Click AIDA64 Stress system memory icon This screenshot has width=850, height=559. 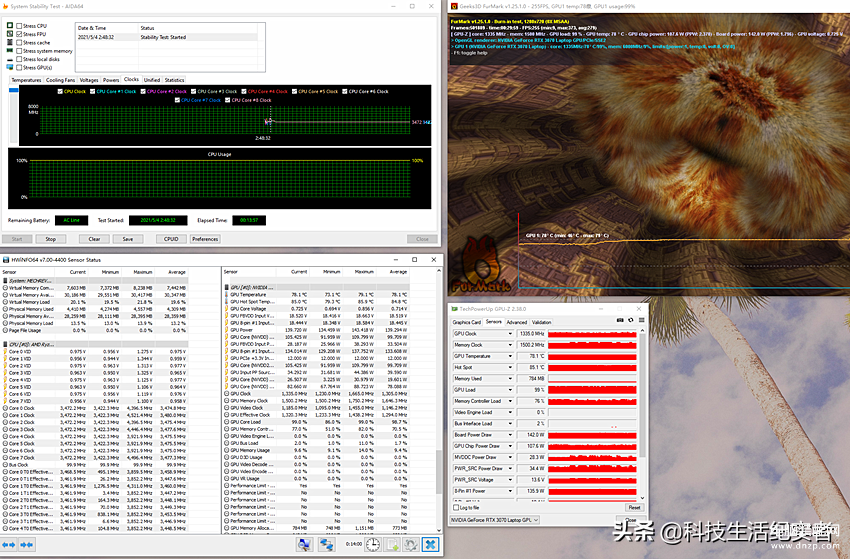click(x=10, y=50)
